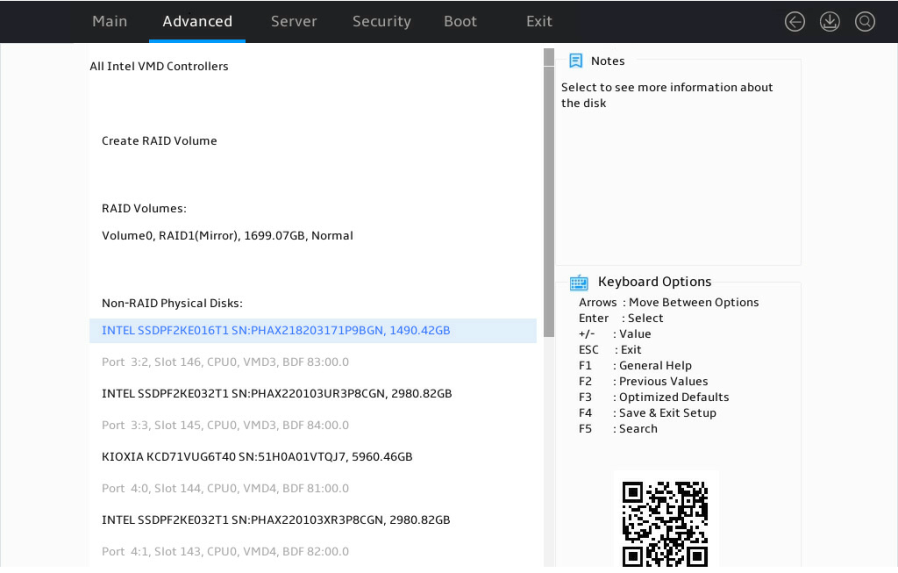Select the KIOXIA KCD71VUG6T40 disk
This screenshot has height=573, width=898.
coord(257,456)
